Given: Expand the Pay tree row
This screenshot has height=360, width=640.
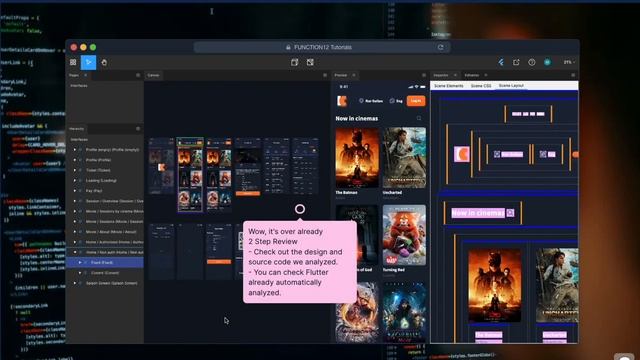Looking at the screenshot, I should [x=75, y=191].
